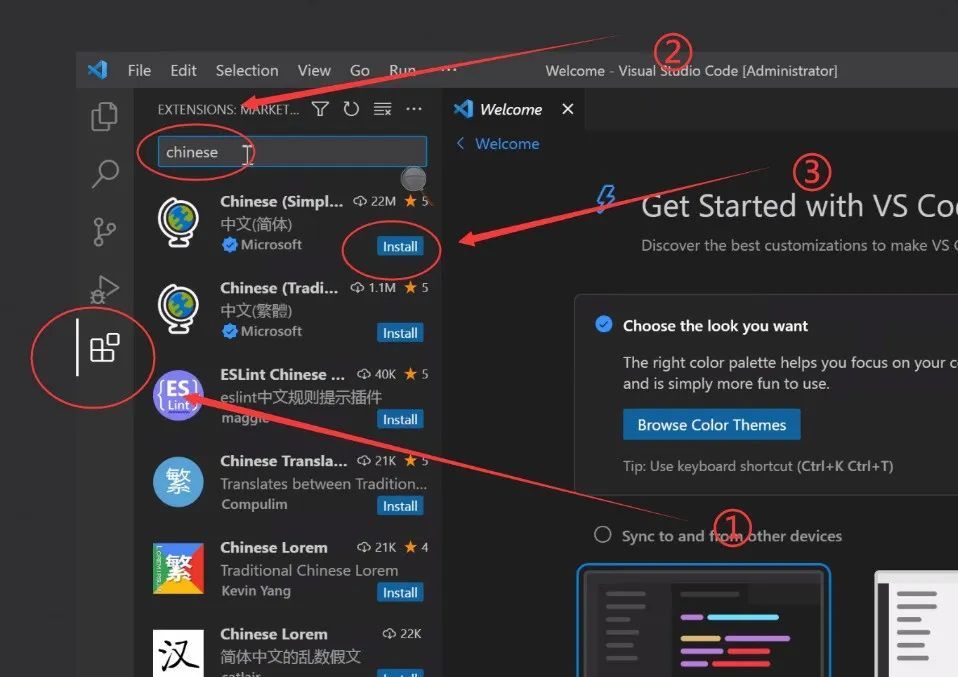Viewport: 958px width, 677px height.
Task: Pick the light theme preview thumbnail
Action: 916,623
